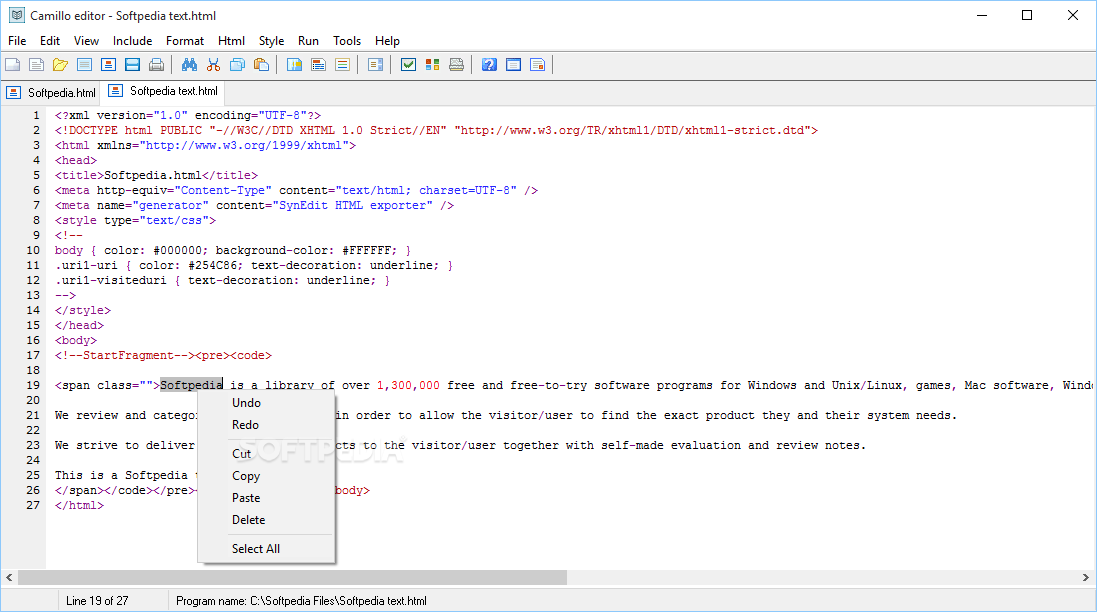Click the horizontal scrollbar thumb
Screen dimensions: 1097x612
tap(292, 578)
